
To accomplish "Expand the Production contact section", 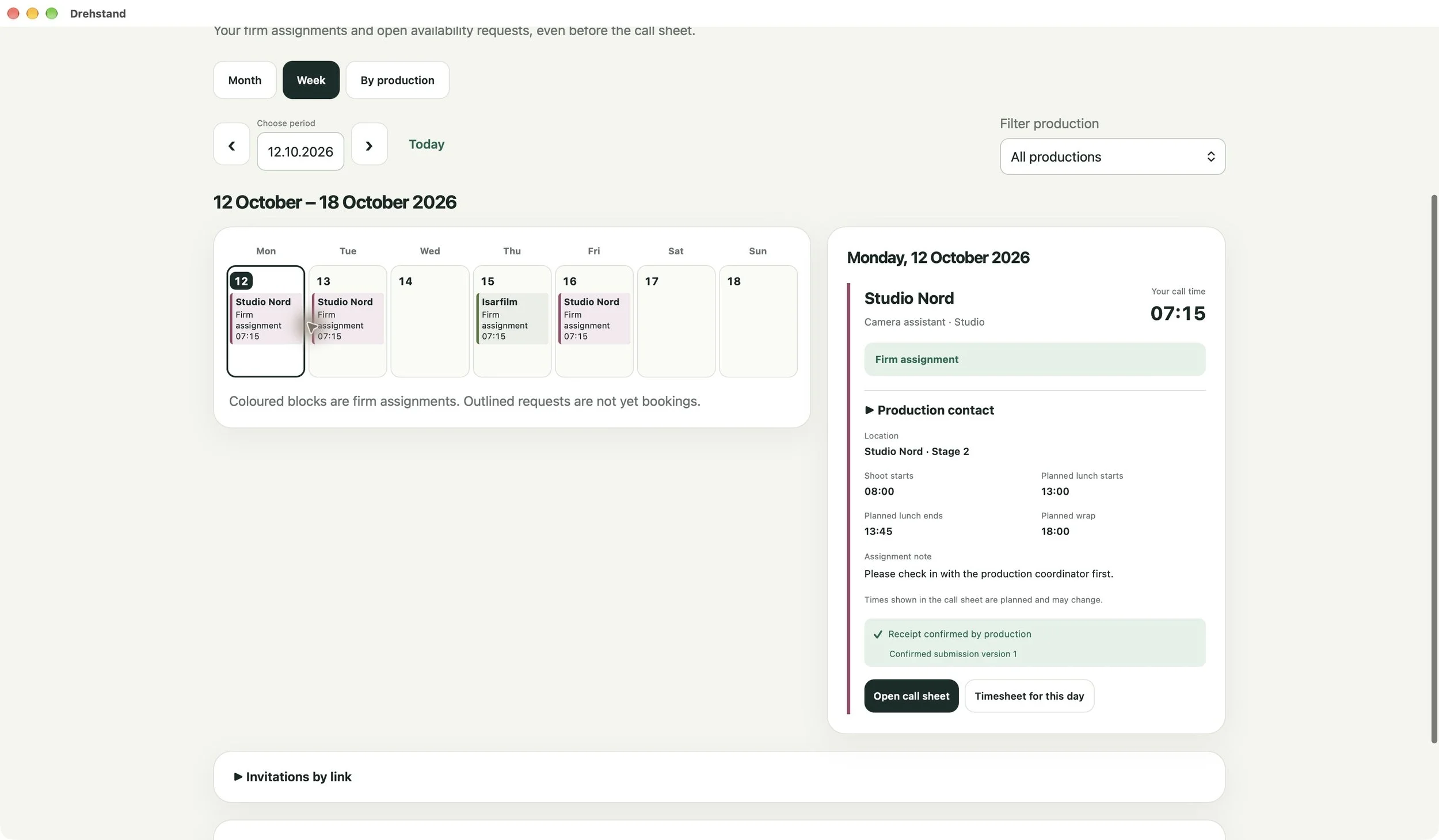I will 929,410.
